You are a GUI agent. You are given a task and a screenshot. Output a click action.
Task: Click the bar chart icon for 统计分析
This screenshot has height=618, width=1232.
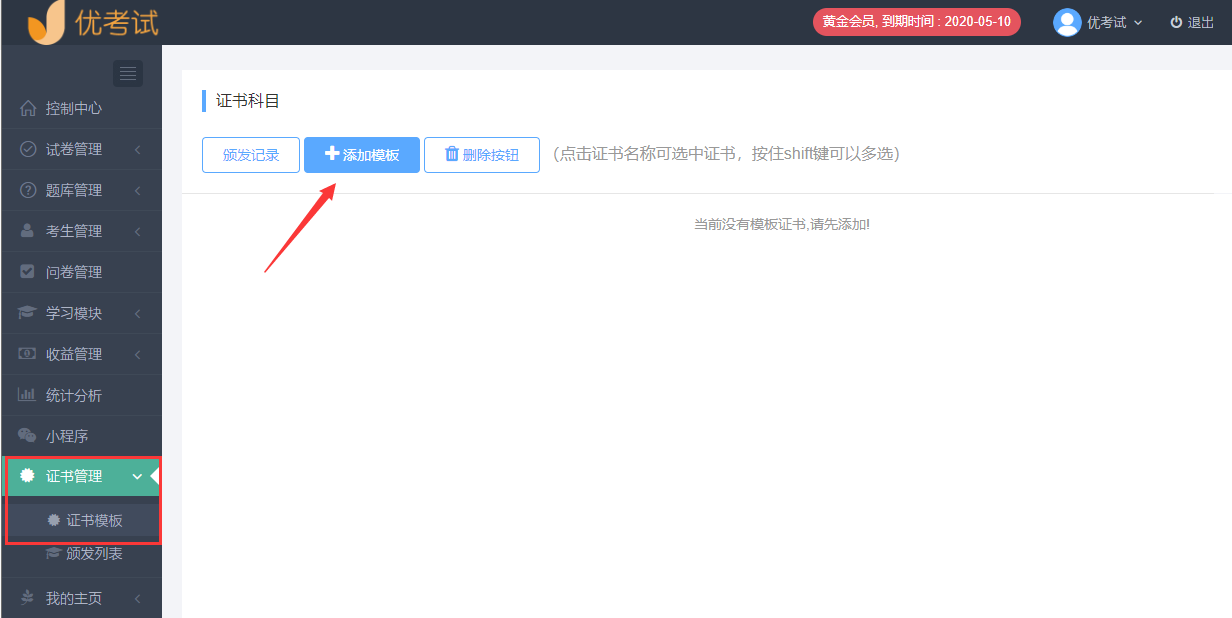point(28,395)
